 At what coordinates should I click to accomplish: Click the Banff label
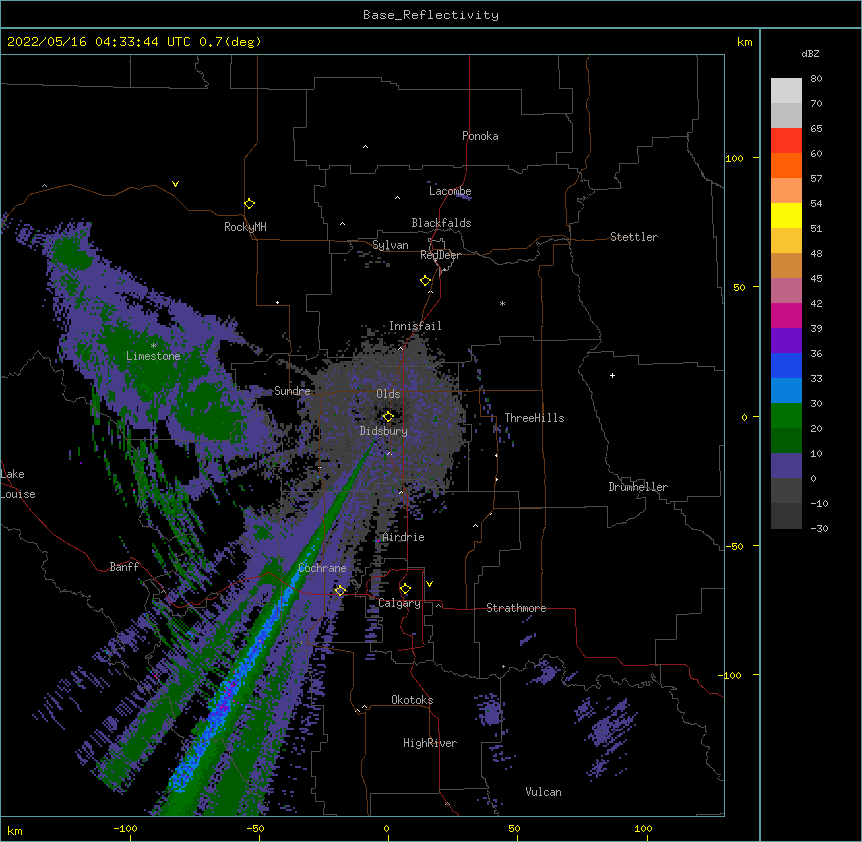coord(124,567)
